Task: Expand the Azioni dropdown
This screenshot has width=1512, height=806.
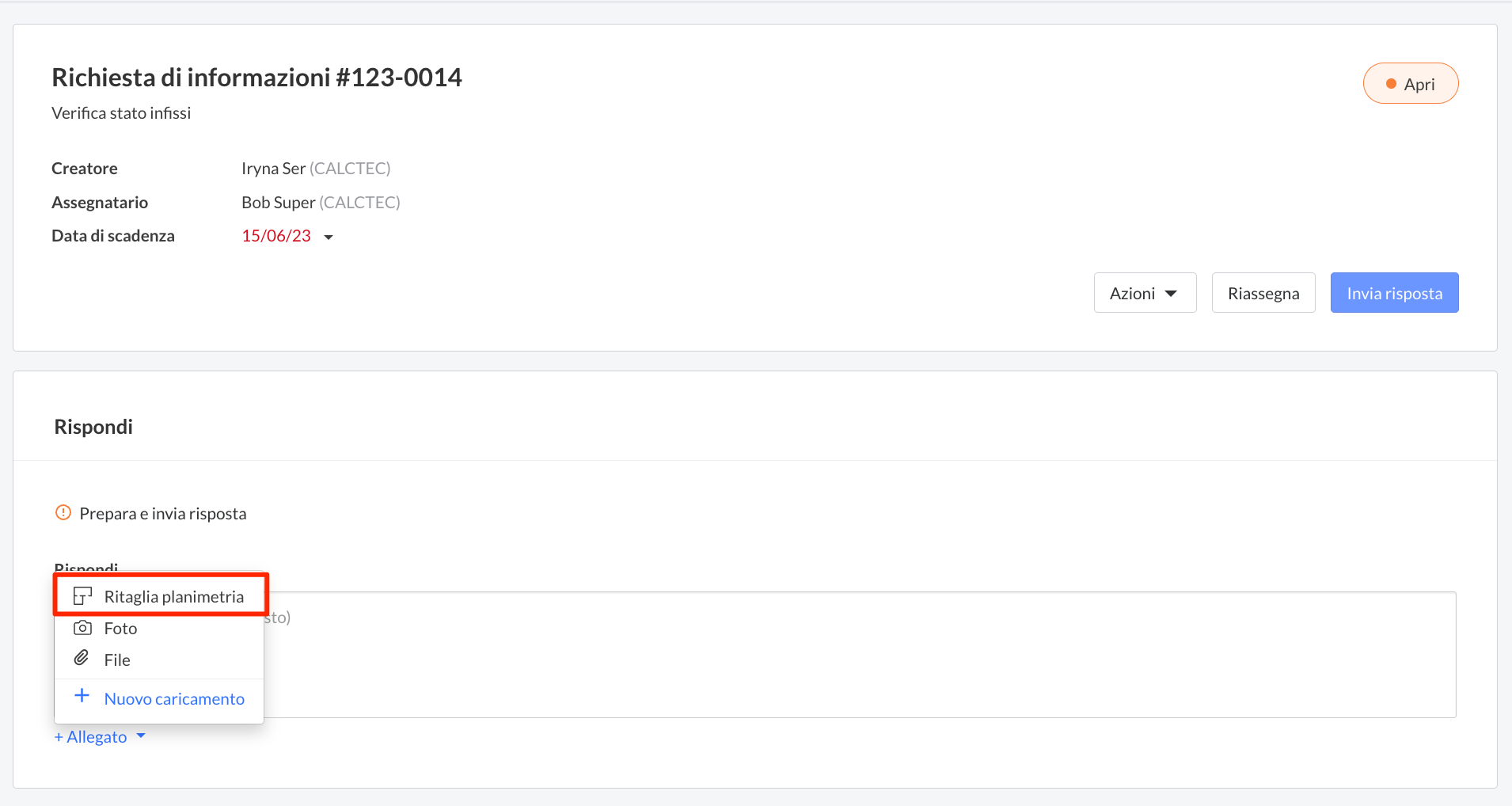Action: coord(1145,293)
